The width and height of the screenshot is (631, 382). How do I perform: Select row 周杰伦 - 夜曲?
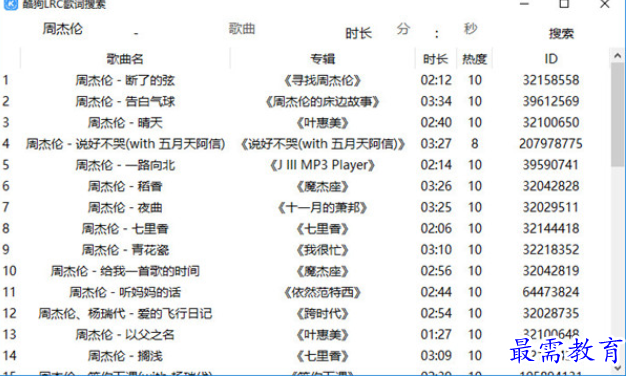tap(305, 207)
